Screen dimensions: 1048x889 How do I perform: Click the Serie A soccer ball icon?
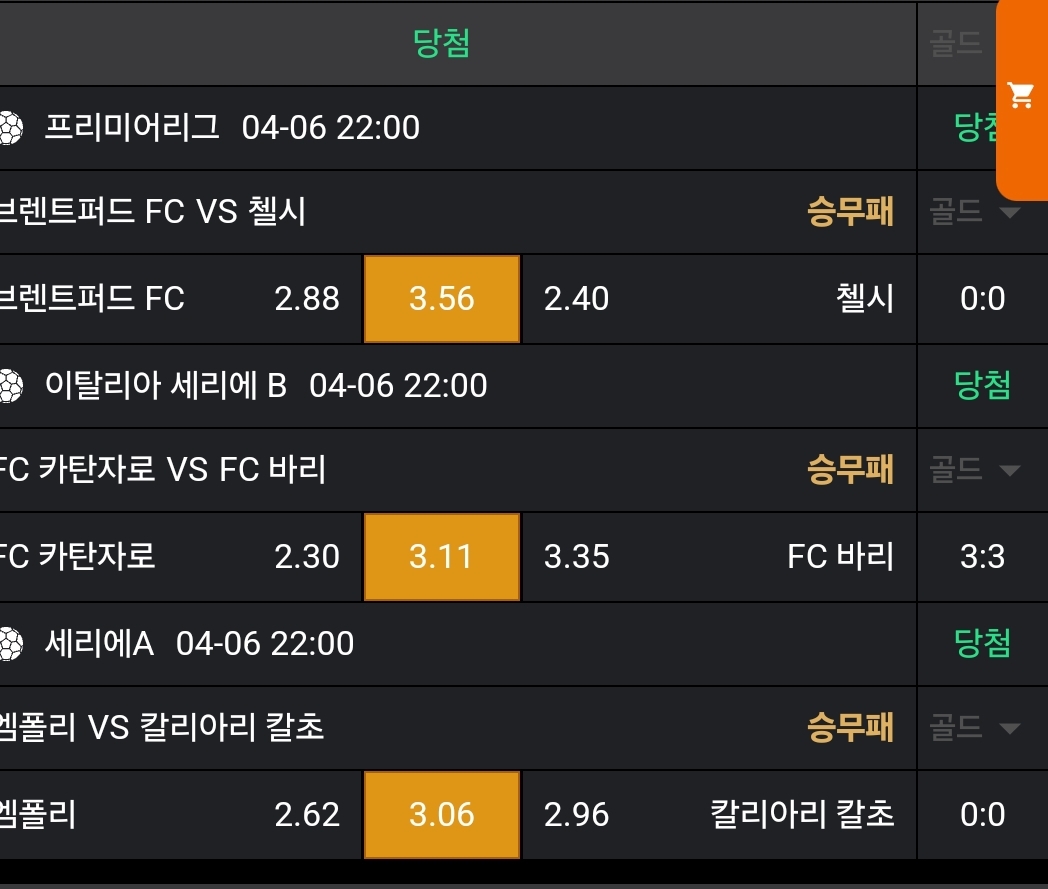coord(9,643)
